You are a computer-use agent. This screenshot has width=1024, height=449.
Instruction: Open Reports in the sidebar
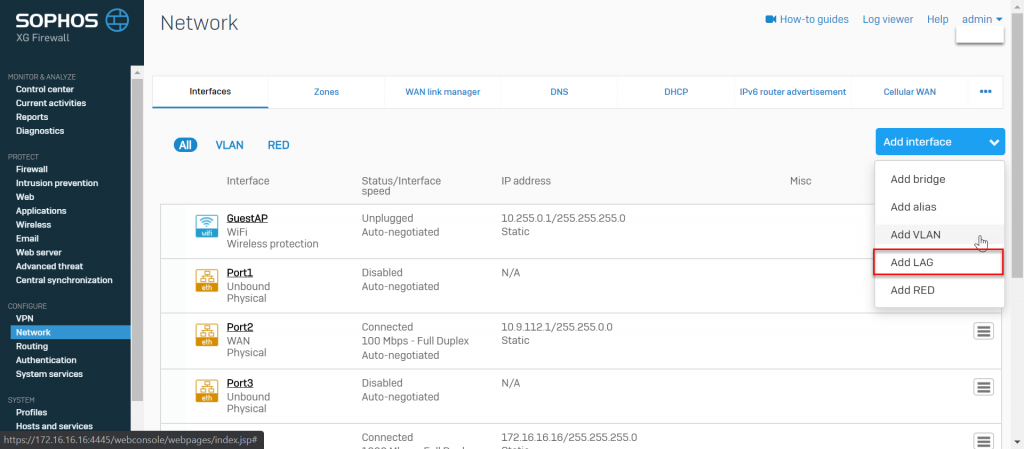(32, 117)
